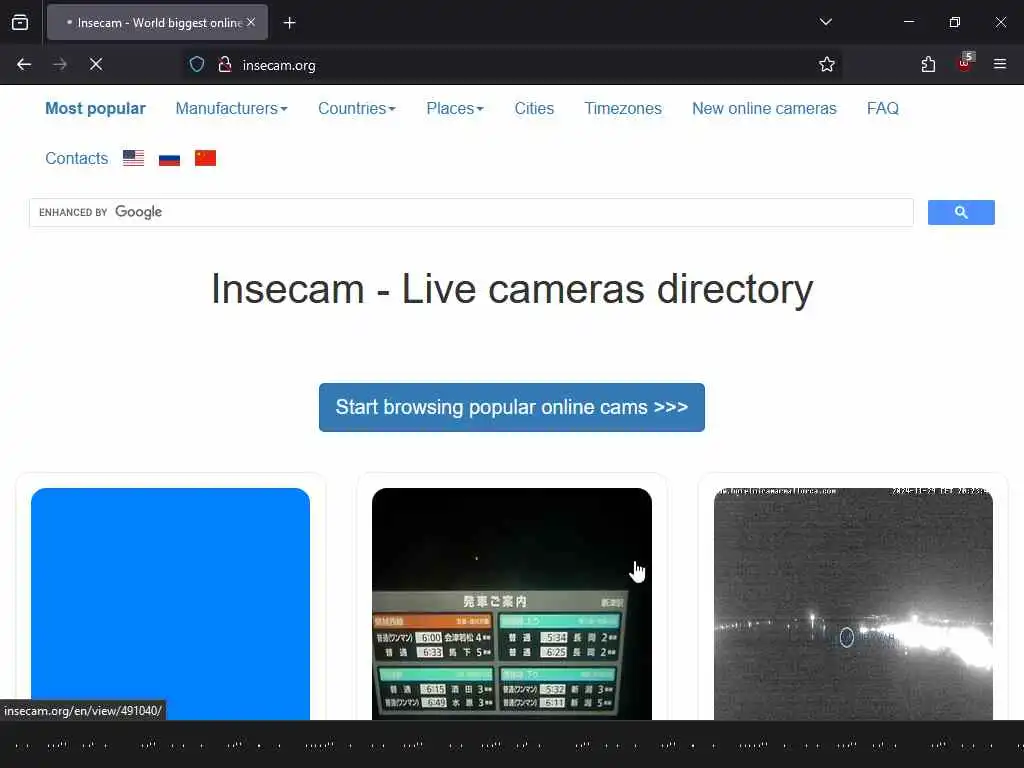Image resolution: width=1024 pixels, height=768 pixels.
Task: Click the Insecam - Live cameras directory heading
Action: [512, 289]
